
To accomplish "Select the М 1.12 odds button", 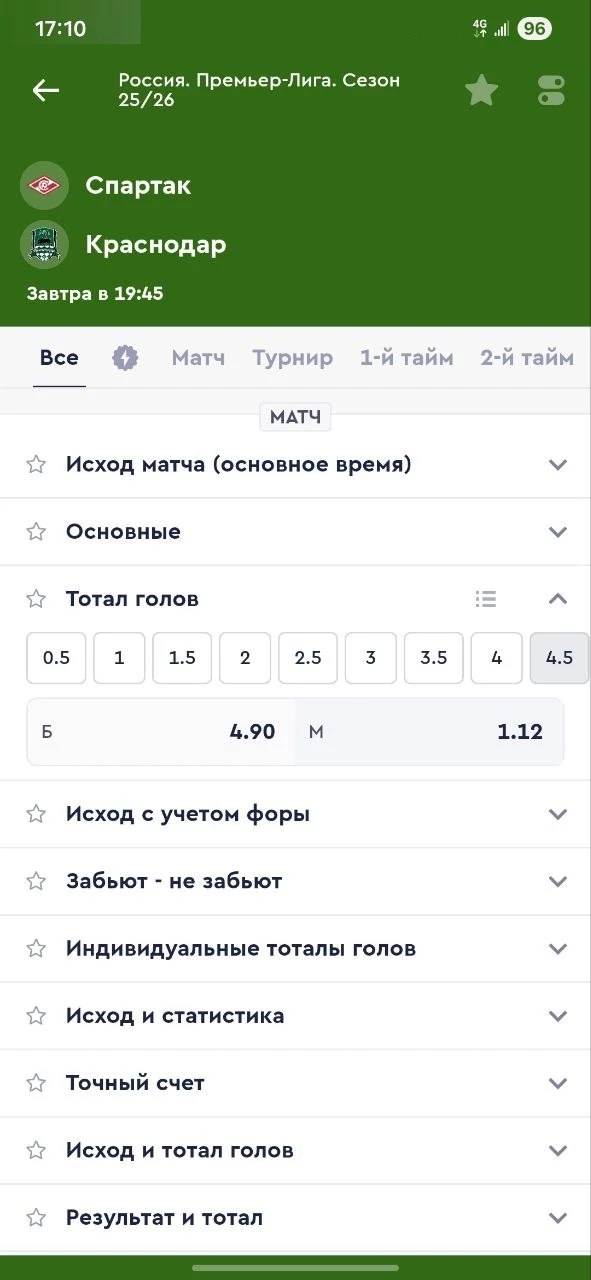I will [429, 731].
